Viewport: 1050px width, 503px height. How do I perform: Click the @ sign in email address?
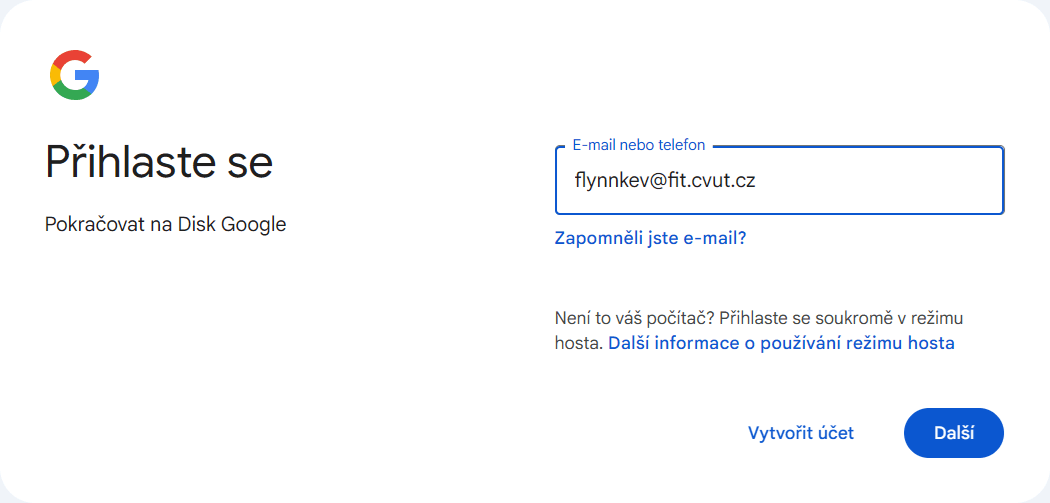(x=637, y=181)
